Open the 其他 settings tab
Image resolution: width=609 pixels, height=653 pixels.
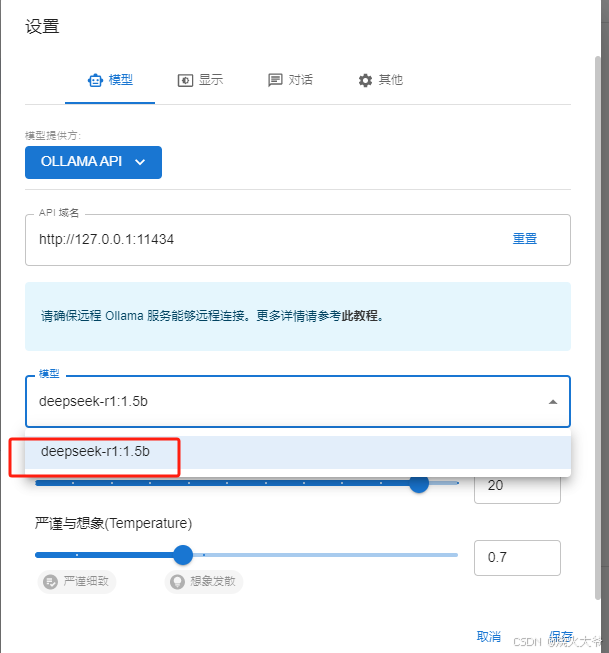click(380, 80)
